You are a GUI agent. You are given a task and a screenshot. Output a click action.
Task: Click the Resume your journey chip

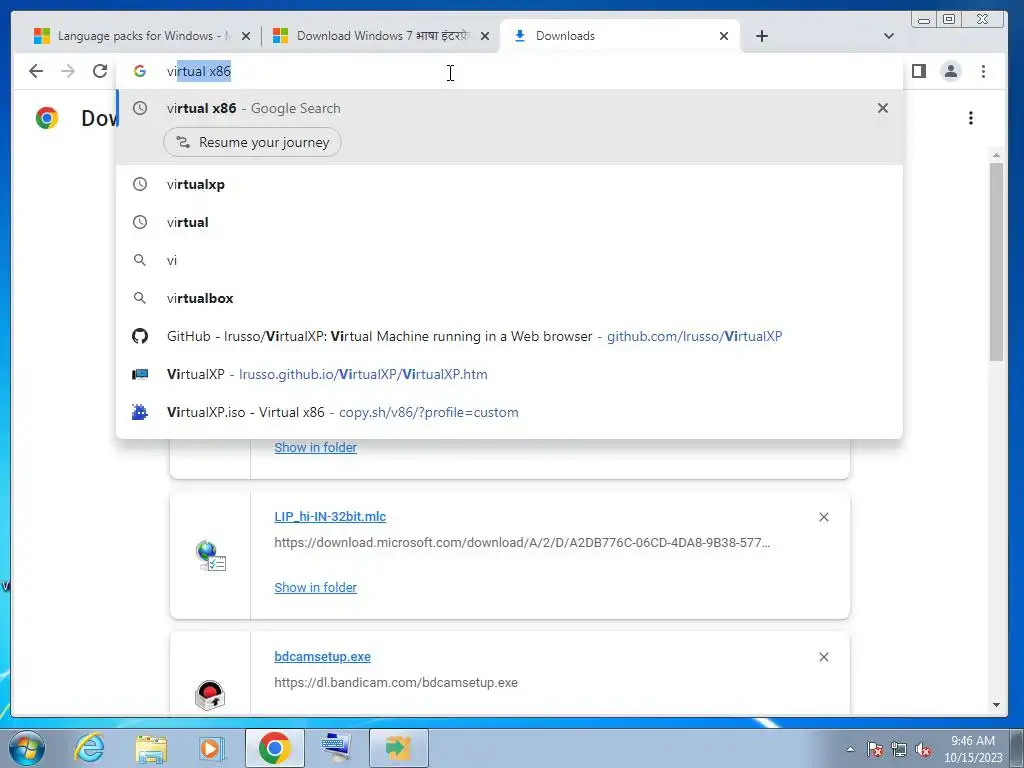[x=252, y=142]
